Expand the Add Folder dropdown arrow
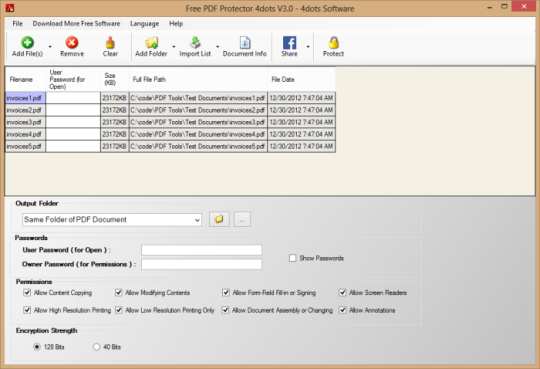 click(174, 47)
